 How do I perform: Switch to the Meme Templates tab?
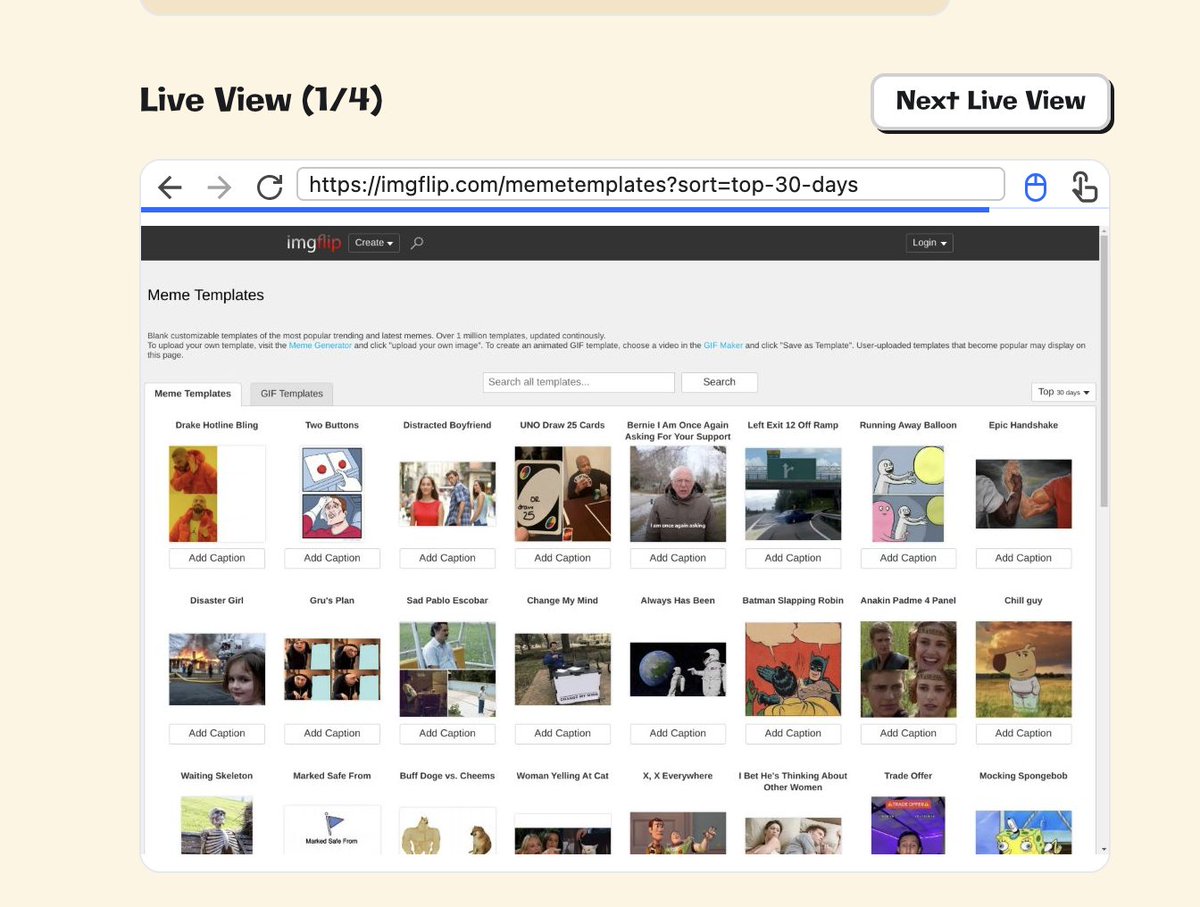(193, 394)
